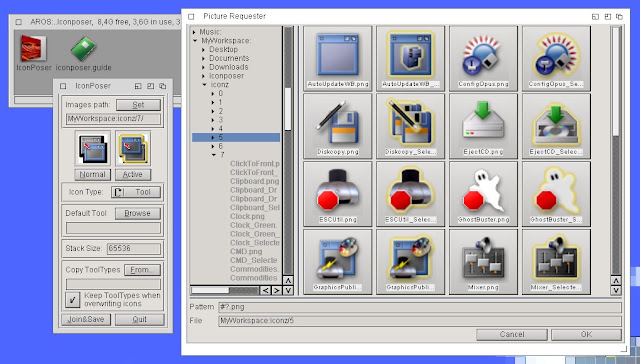640x364 pixels.
Task: Click the Set images path button
Action: point(138,105)
